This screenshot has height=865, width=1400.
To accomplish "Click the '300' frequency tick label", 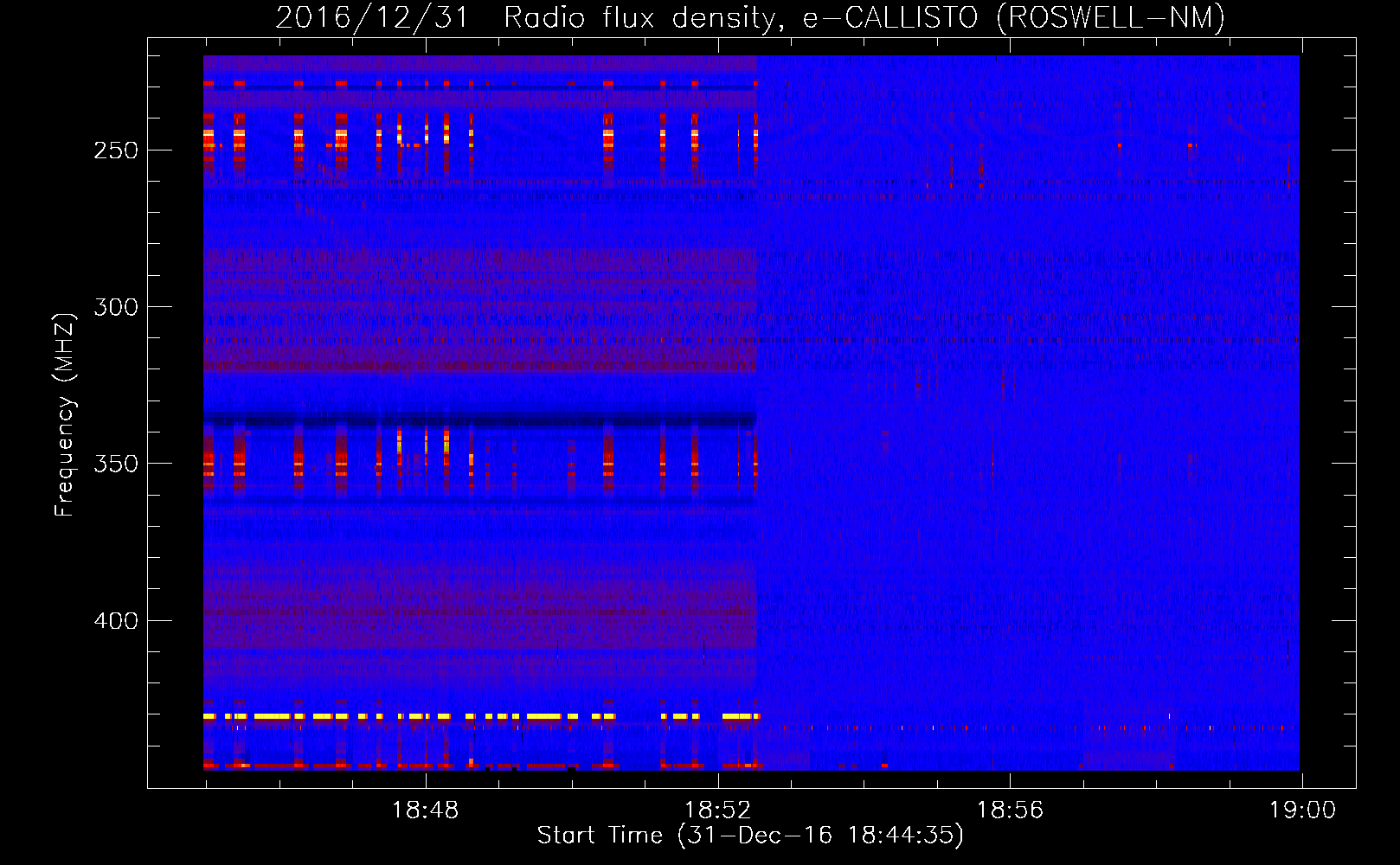I will tap(116, 307).
